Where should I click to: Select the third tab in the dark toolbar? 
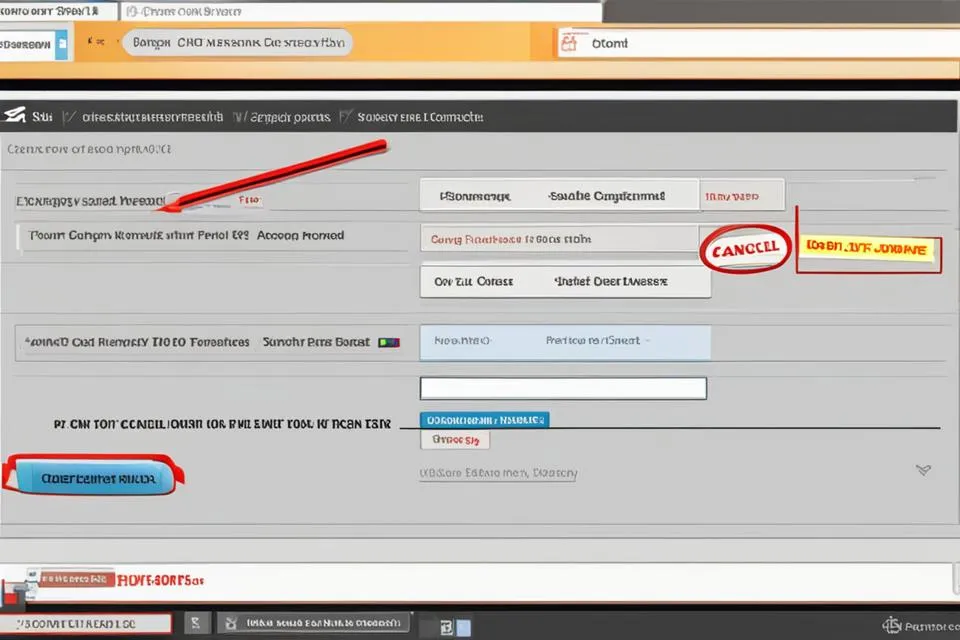pos(412,117)
